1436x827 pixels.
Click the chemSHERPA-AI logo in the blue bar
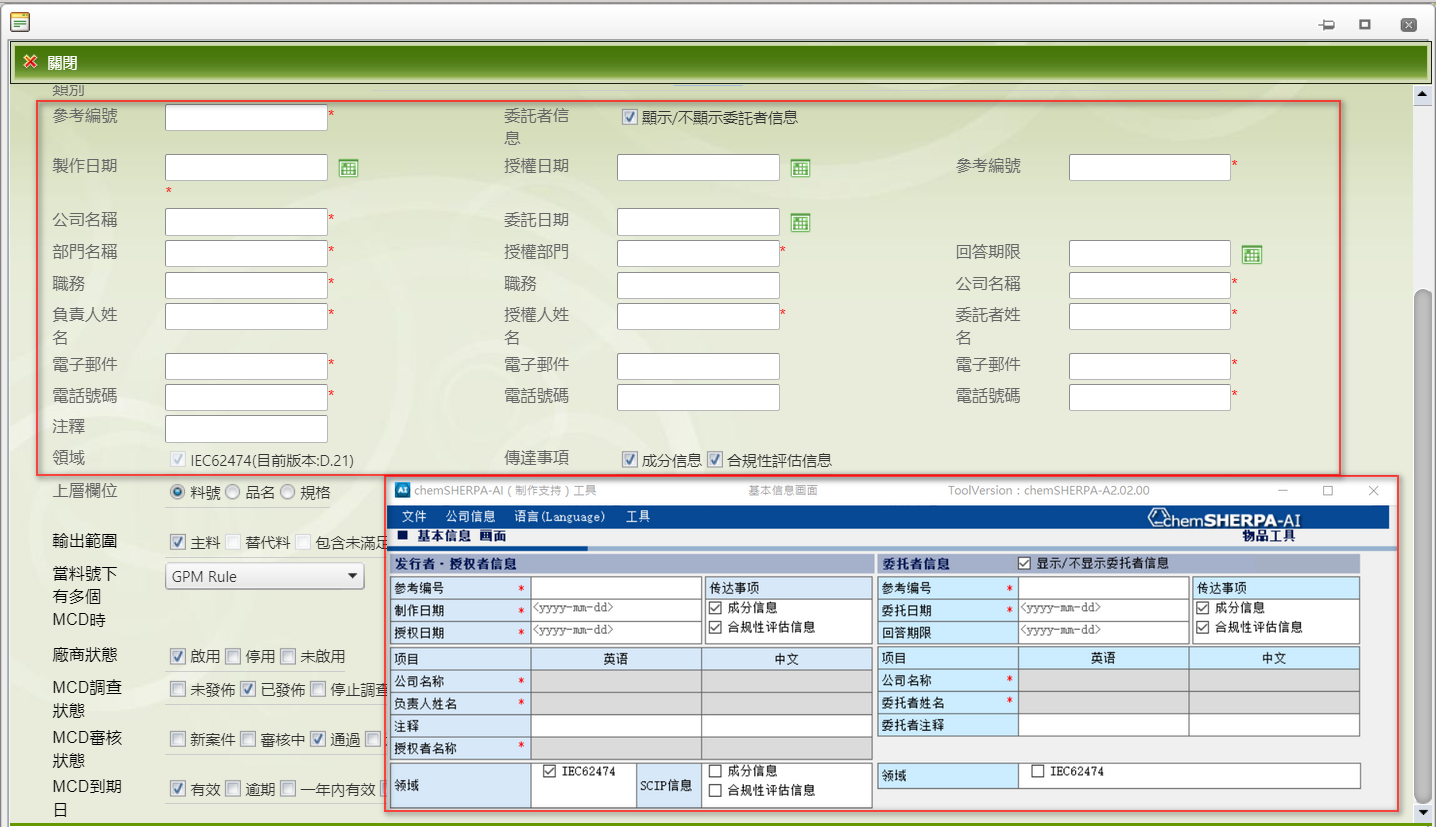tap(1224, 518)
